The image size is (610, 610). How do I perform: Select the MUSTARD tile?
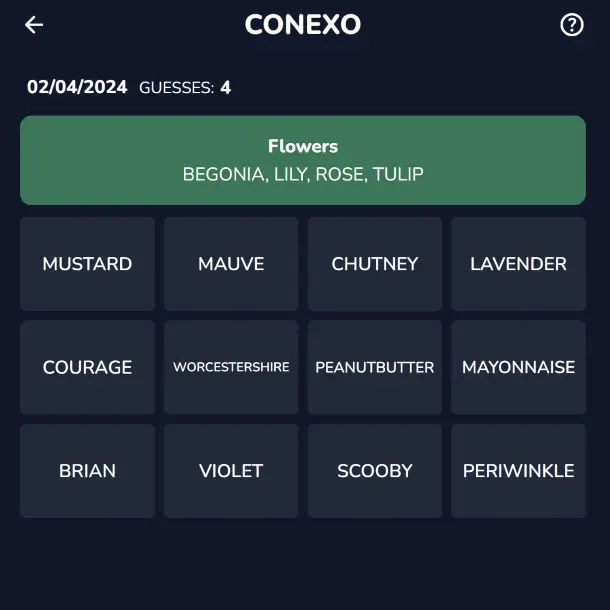pyautogui.click(x=87, y=264)
